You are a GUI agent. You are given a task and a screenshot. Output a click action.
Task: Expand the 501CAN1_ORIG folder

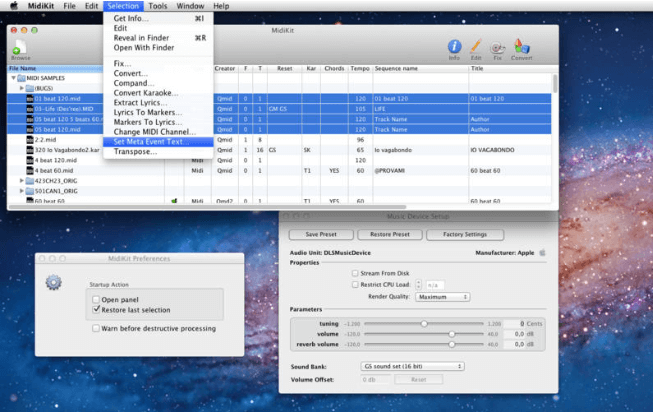pos(22,191)
